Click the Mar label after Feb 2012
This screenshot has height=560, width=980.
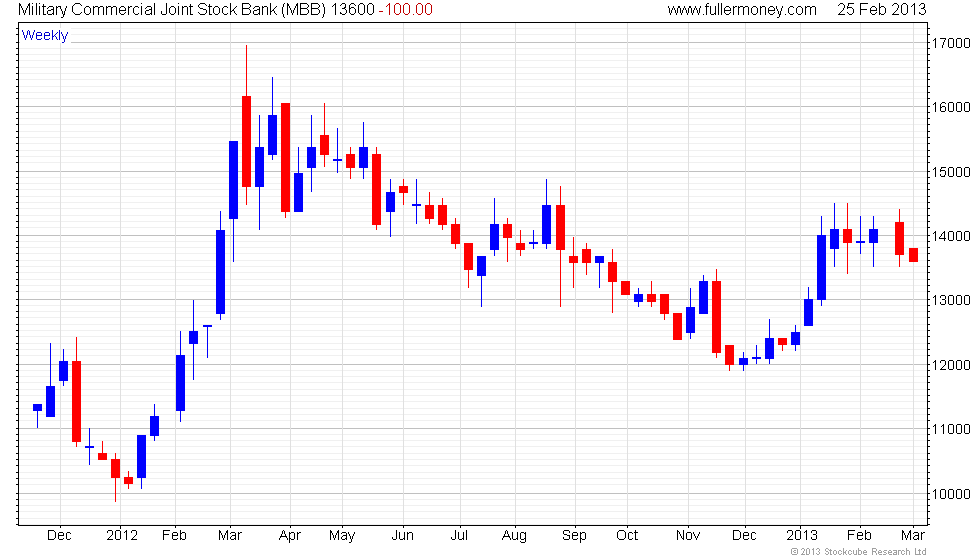tap(230, 536)
